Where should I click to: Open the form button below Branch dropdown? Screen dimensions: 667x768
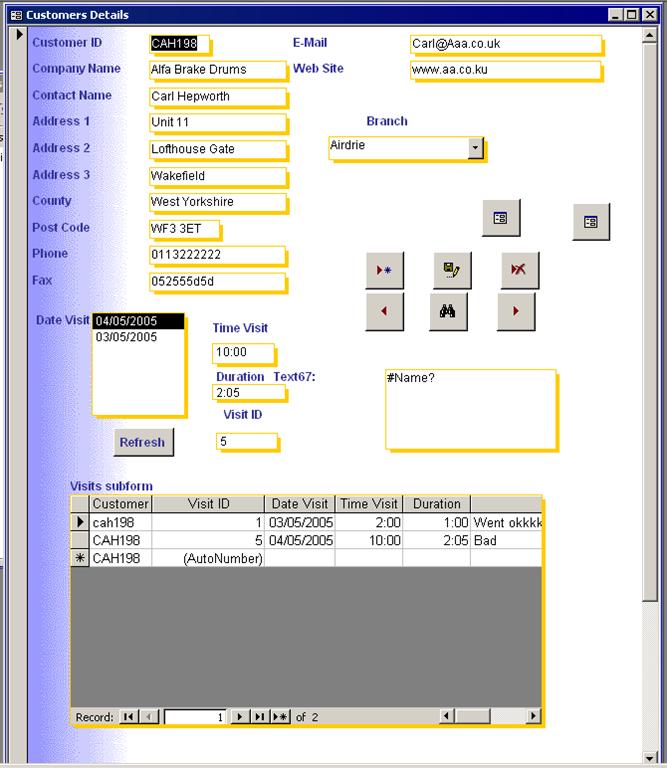point(501,218)
